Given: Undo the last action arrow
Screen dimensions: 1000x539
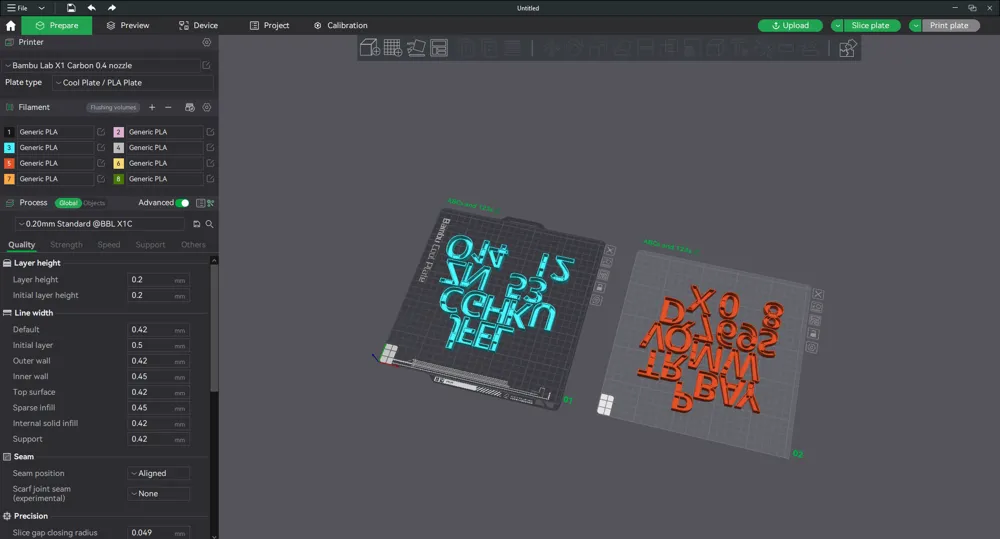Looking at the screenshot, I should 91,8.
